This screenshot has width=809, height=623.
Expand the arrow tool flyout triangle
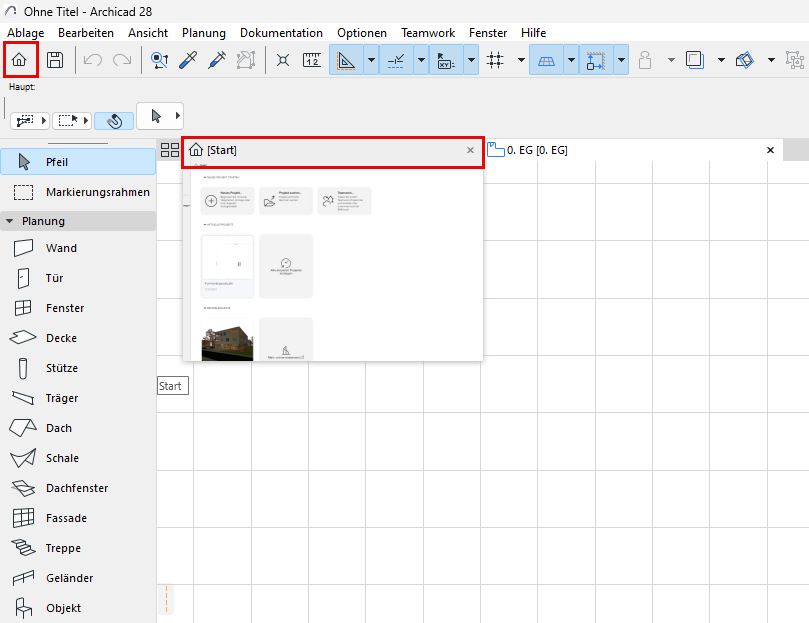tap(177, 116)
